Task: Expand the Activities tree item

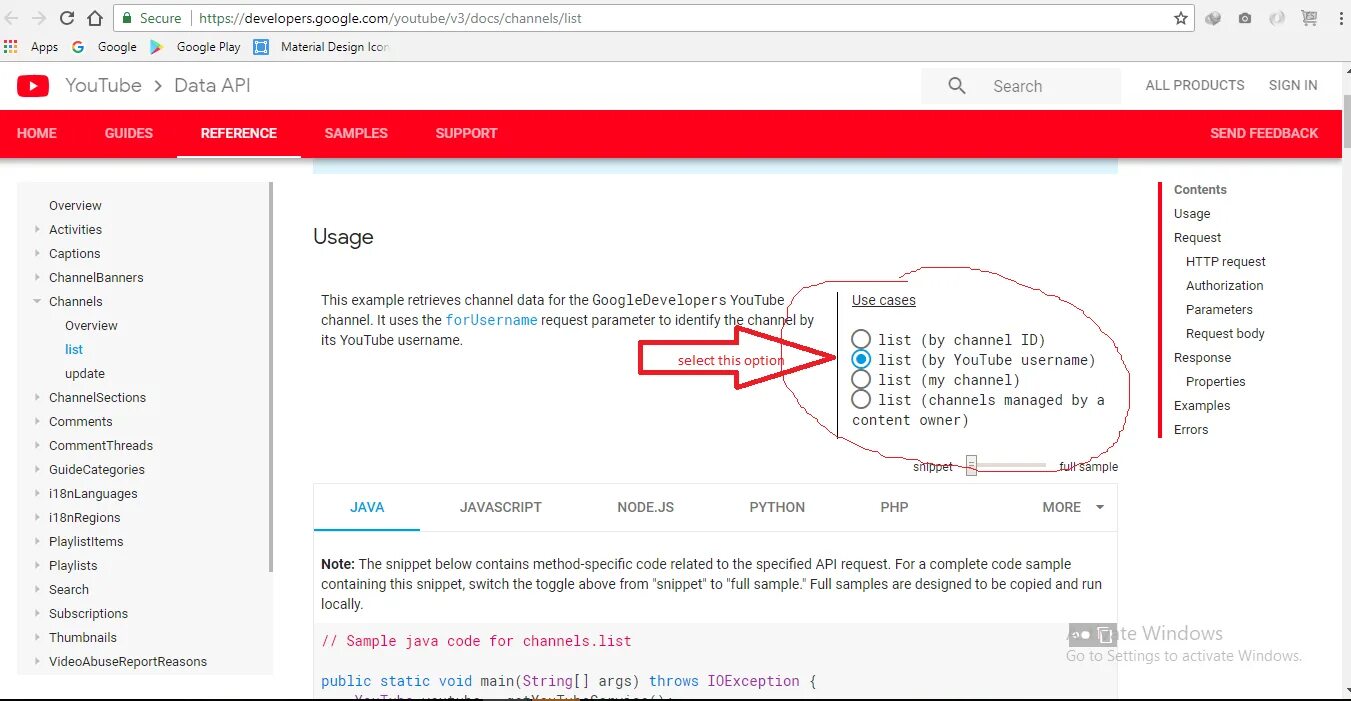Action: [x=38, y=229]
